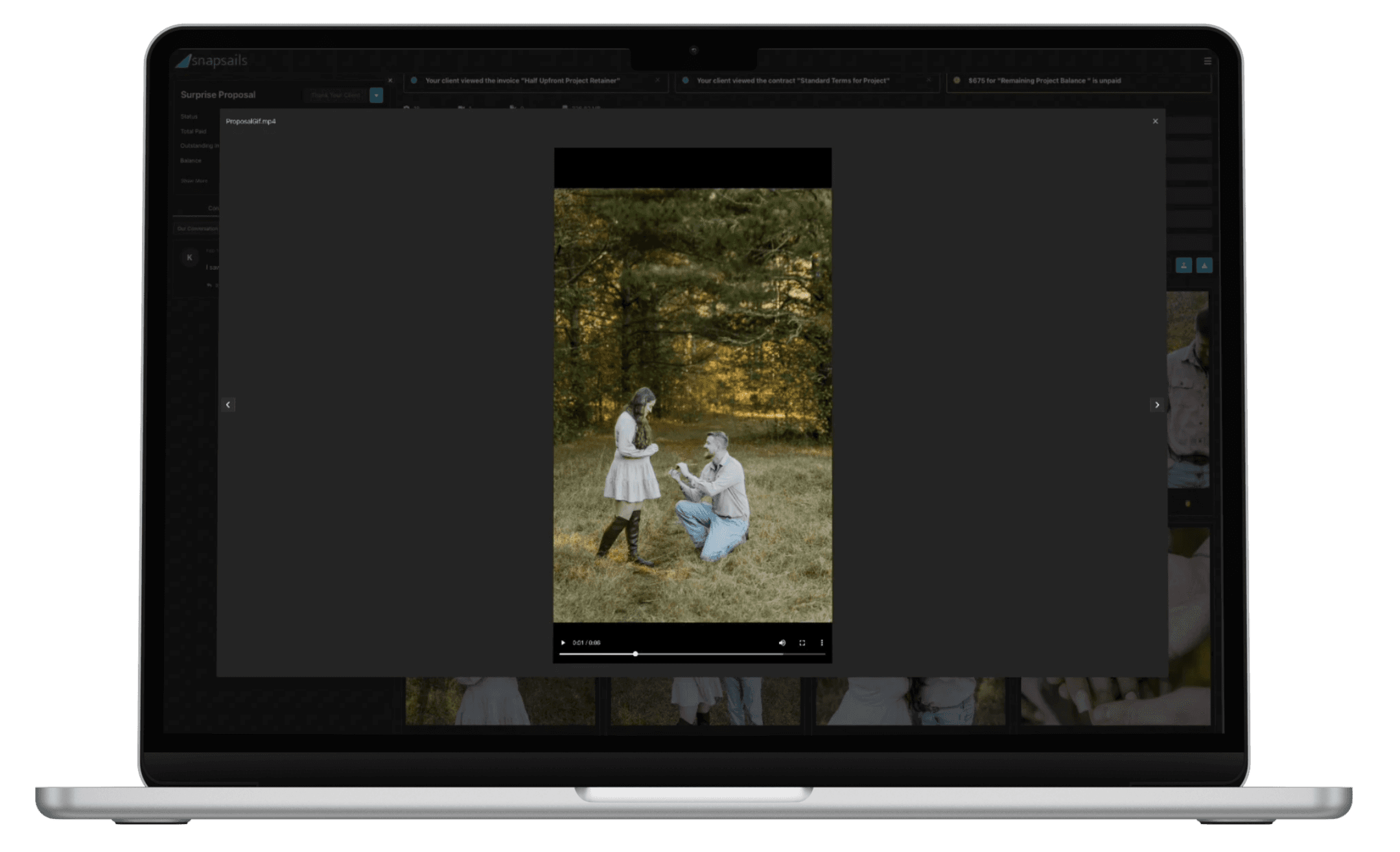
Task: Go to previous media item arrow
Action: pos(228,405)
